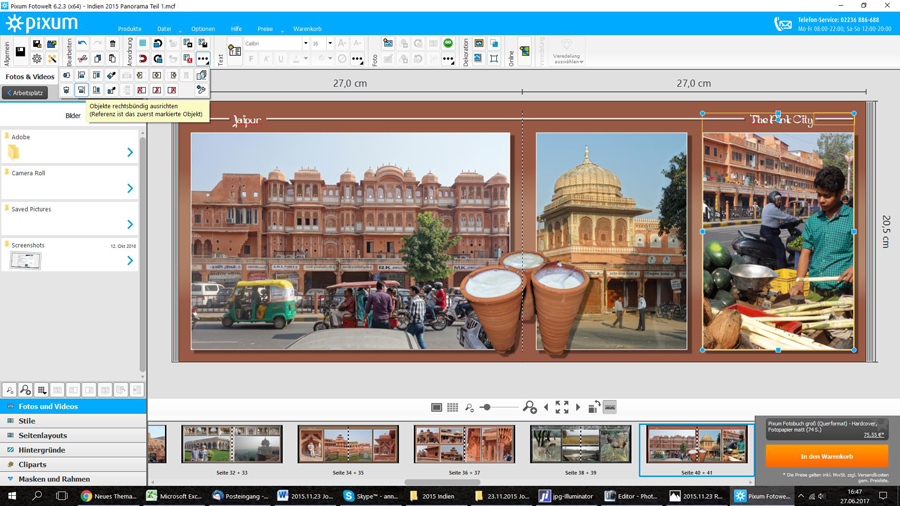Click the trash delete icon in toolbar

(113, 44)
